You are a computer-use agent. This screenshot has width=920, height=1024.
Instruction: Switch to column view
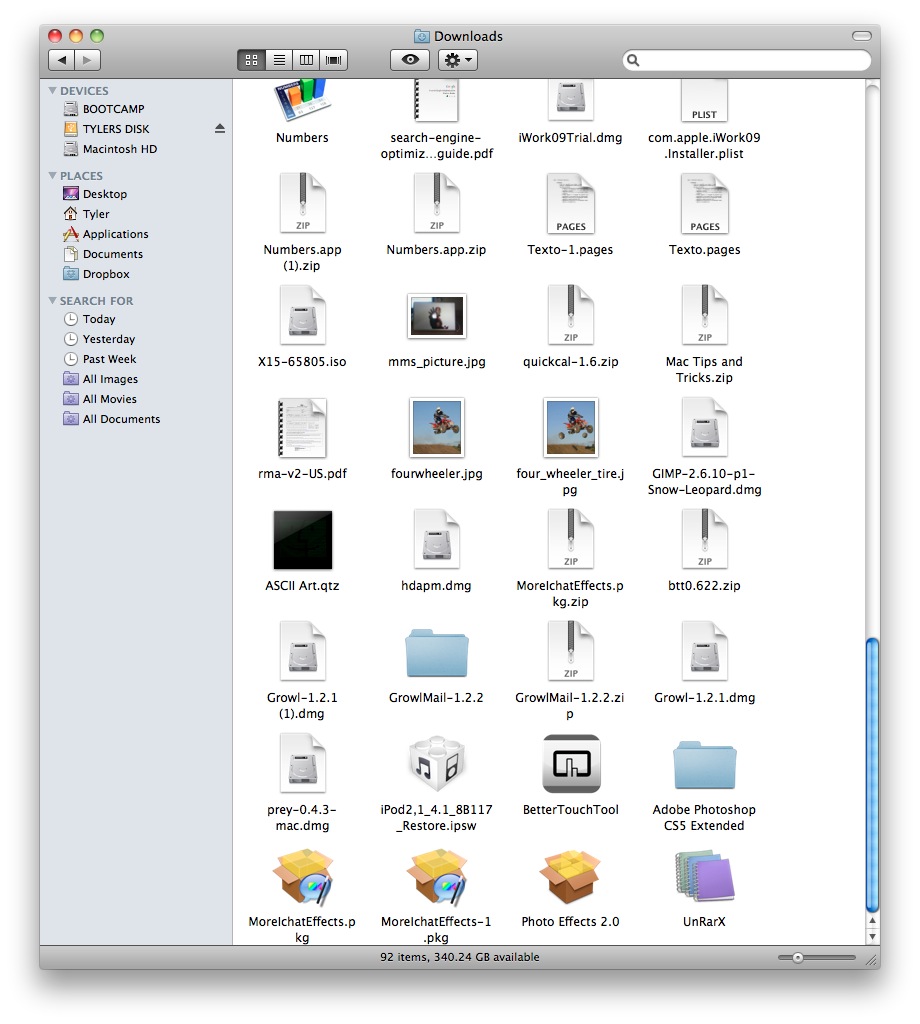click(x=306, y=60)
